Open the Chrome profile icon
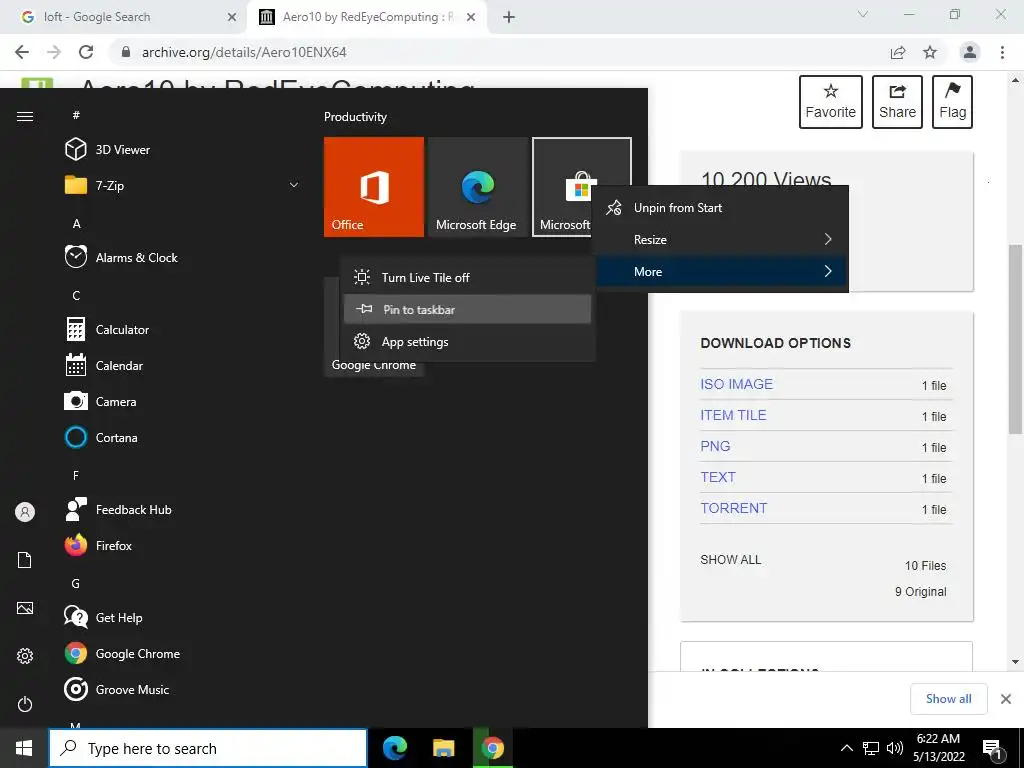 [x=970, y=52]
